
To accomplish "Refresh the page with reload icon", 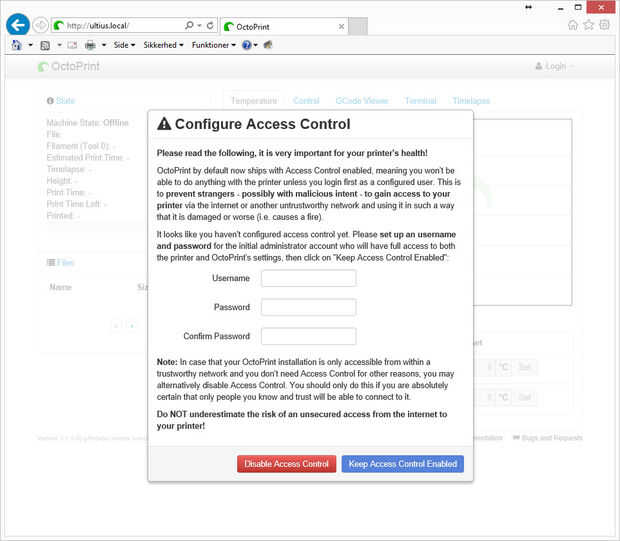I will tap(210, 25).
